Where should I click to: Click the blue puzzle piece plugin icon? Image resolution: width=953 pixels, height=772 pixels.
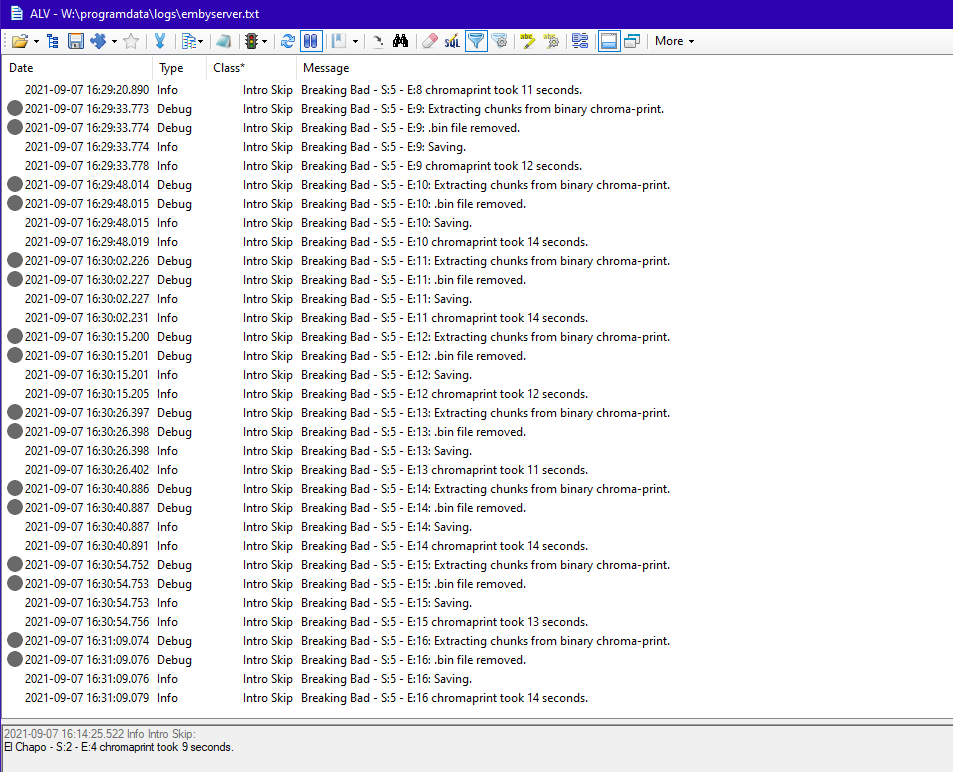98,41
